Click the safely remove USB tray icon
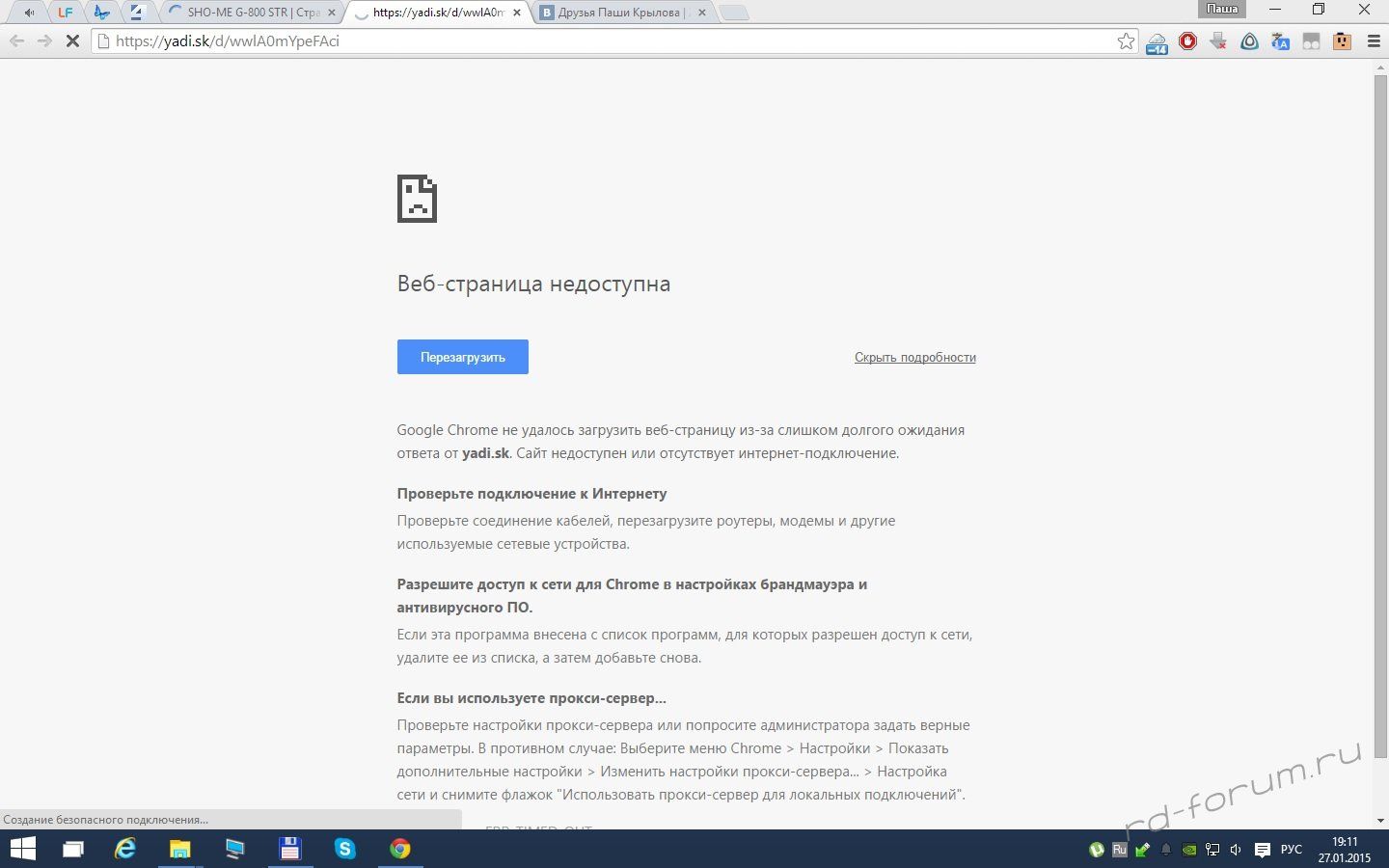This screenshot has height=868, width=1389. pos(1142,850)
